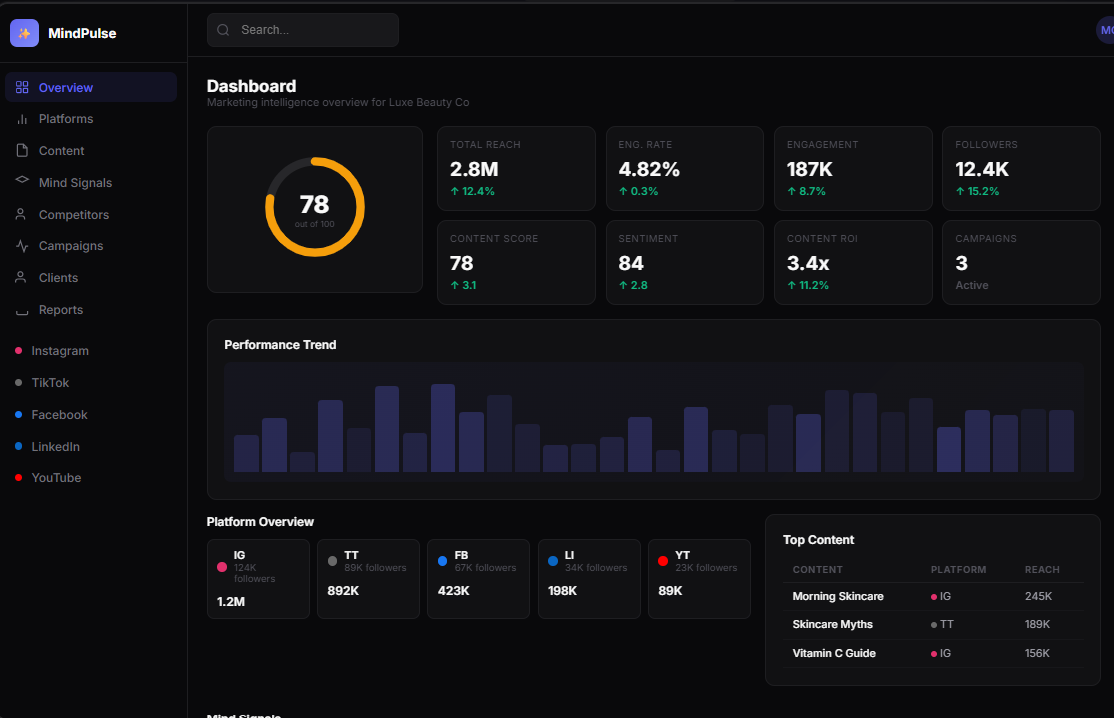Click the gray dot beside TikTok
The image size is (1114, 718).
click(x=18, y=382)
